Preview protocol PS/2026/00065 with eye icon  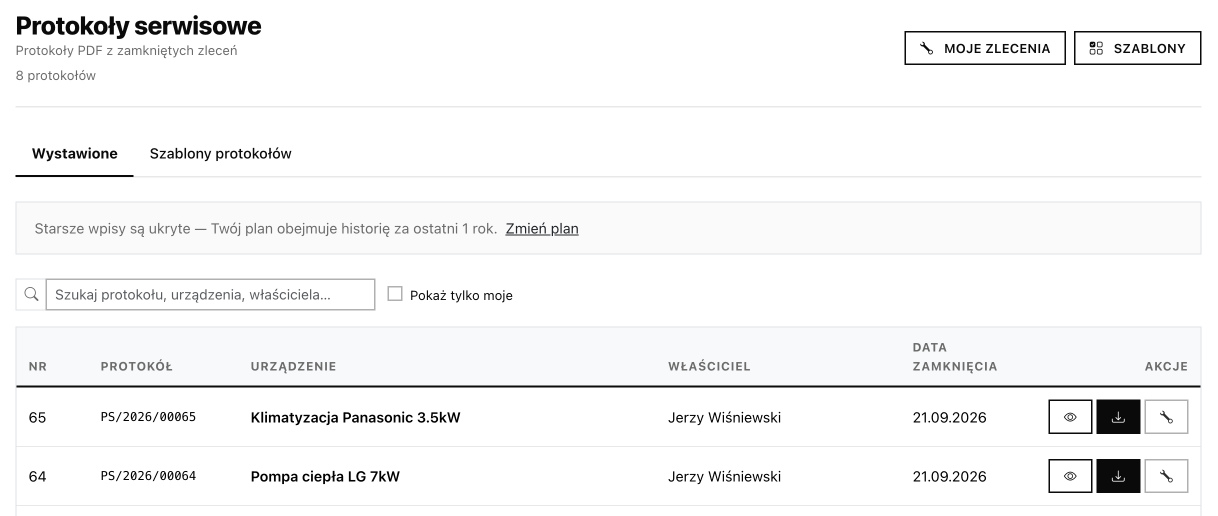click(x=1072, y=417)
